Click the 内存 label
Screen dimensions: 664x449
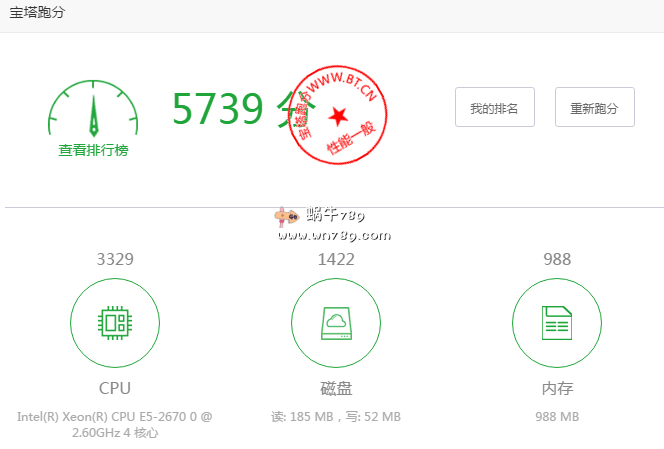pos(557,388)
